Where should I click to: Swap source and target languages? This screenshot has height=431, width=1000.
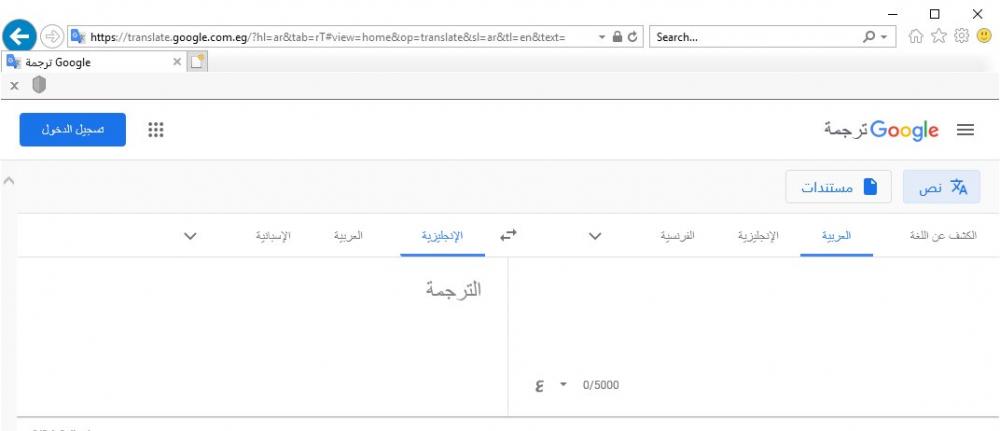tap(509, 236)
